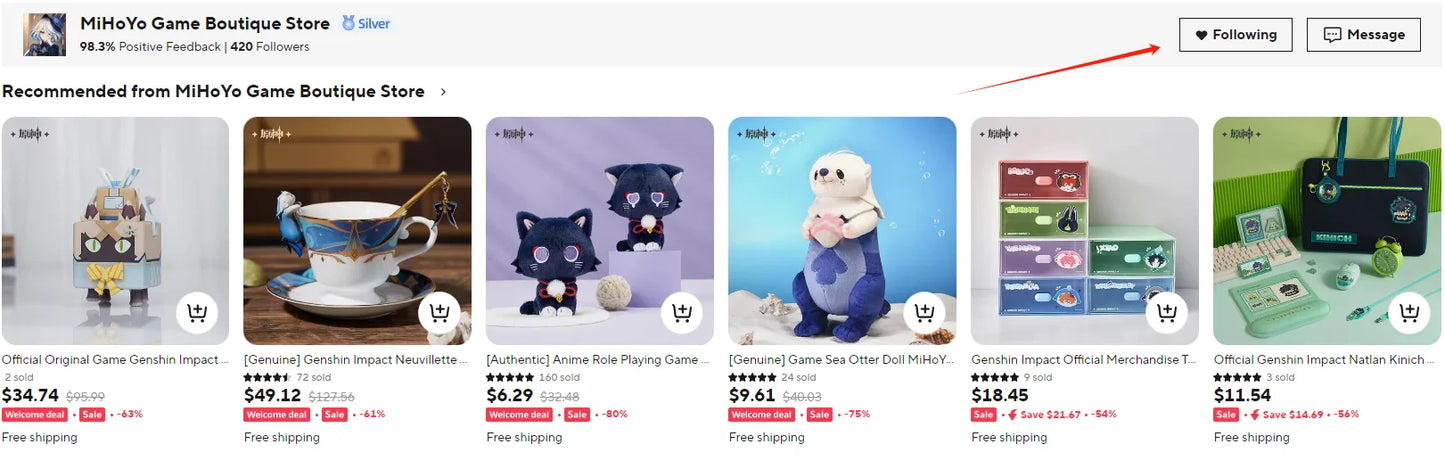Expand the store recommendations chevron arrow
Image resolution: width=1445 pixels, height=461 pixels.
pos(444,92)
